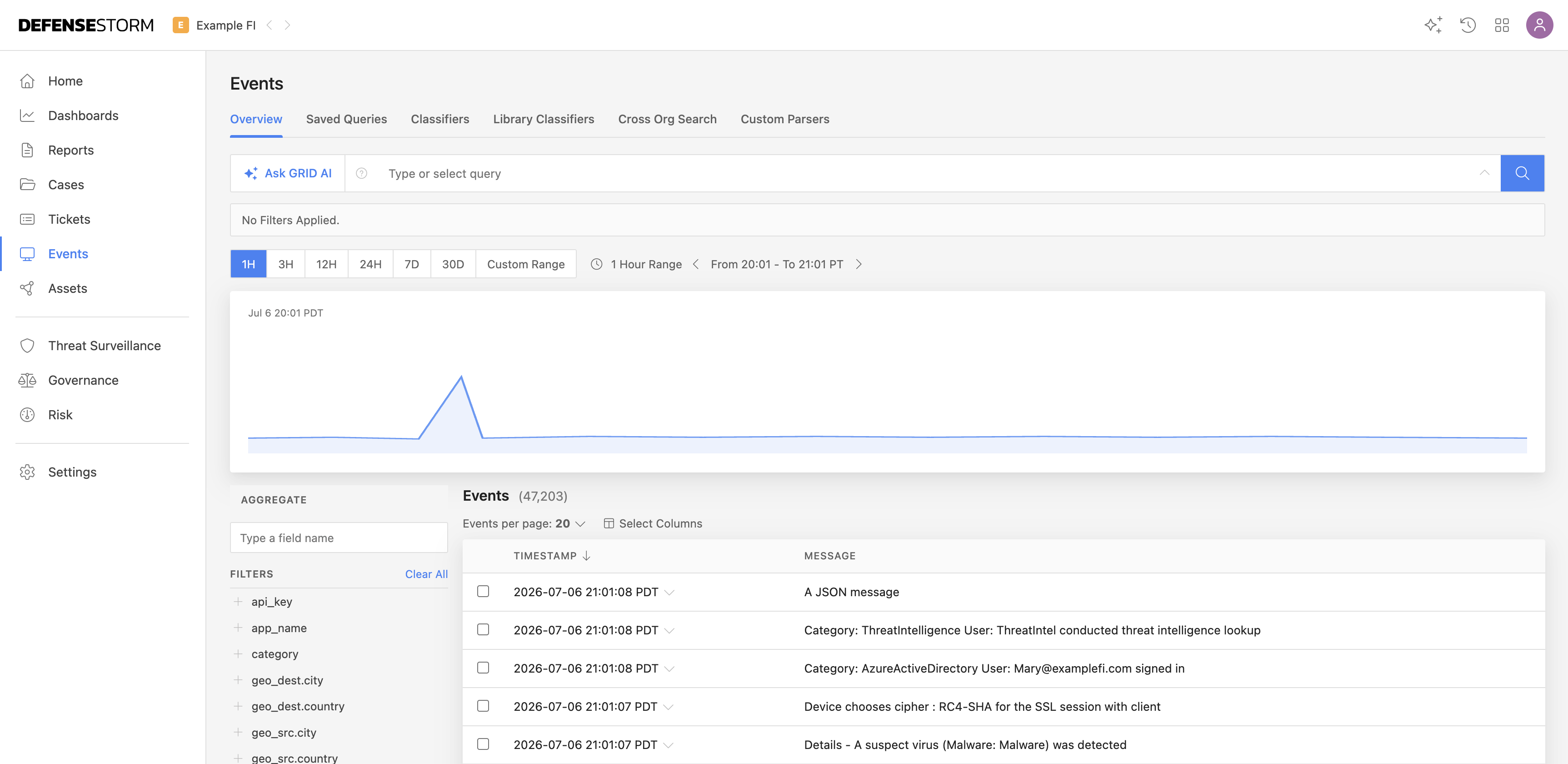Click the clock icon beside 1 Hour Range

click(596, 264)
